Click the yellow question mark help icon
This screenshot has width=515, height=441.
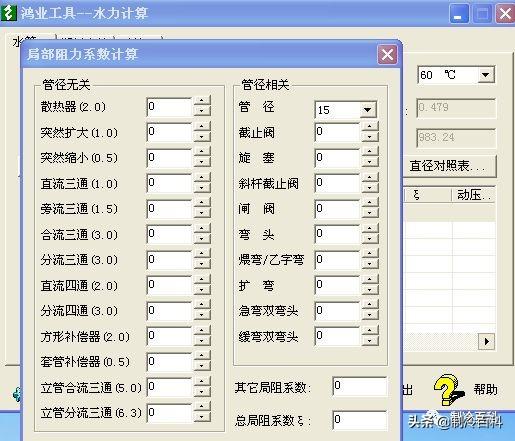point(448,389)
